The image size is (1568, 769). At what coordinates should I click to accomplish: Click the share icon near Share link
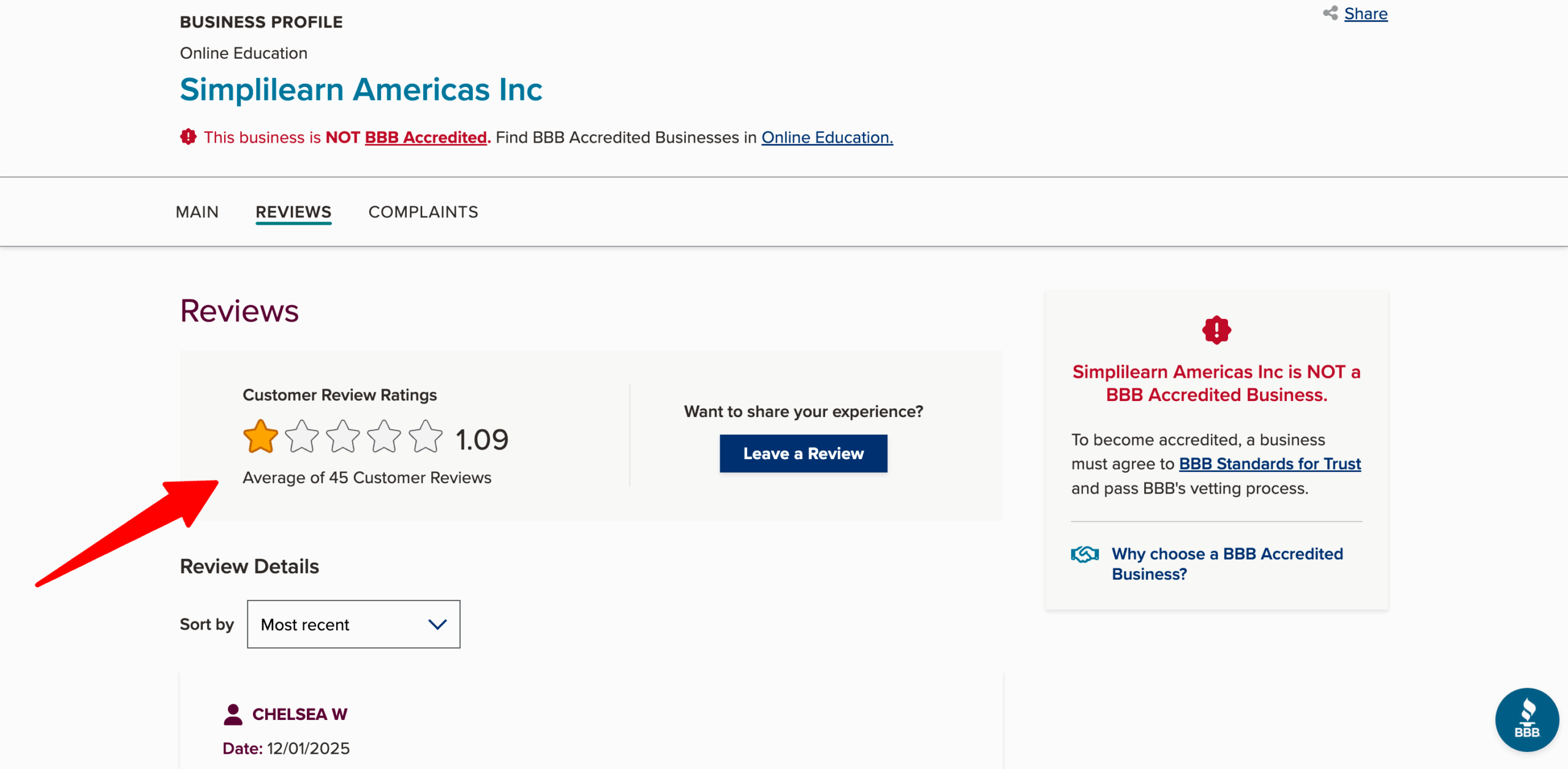click(x=1330, y=13)
